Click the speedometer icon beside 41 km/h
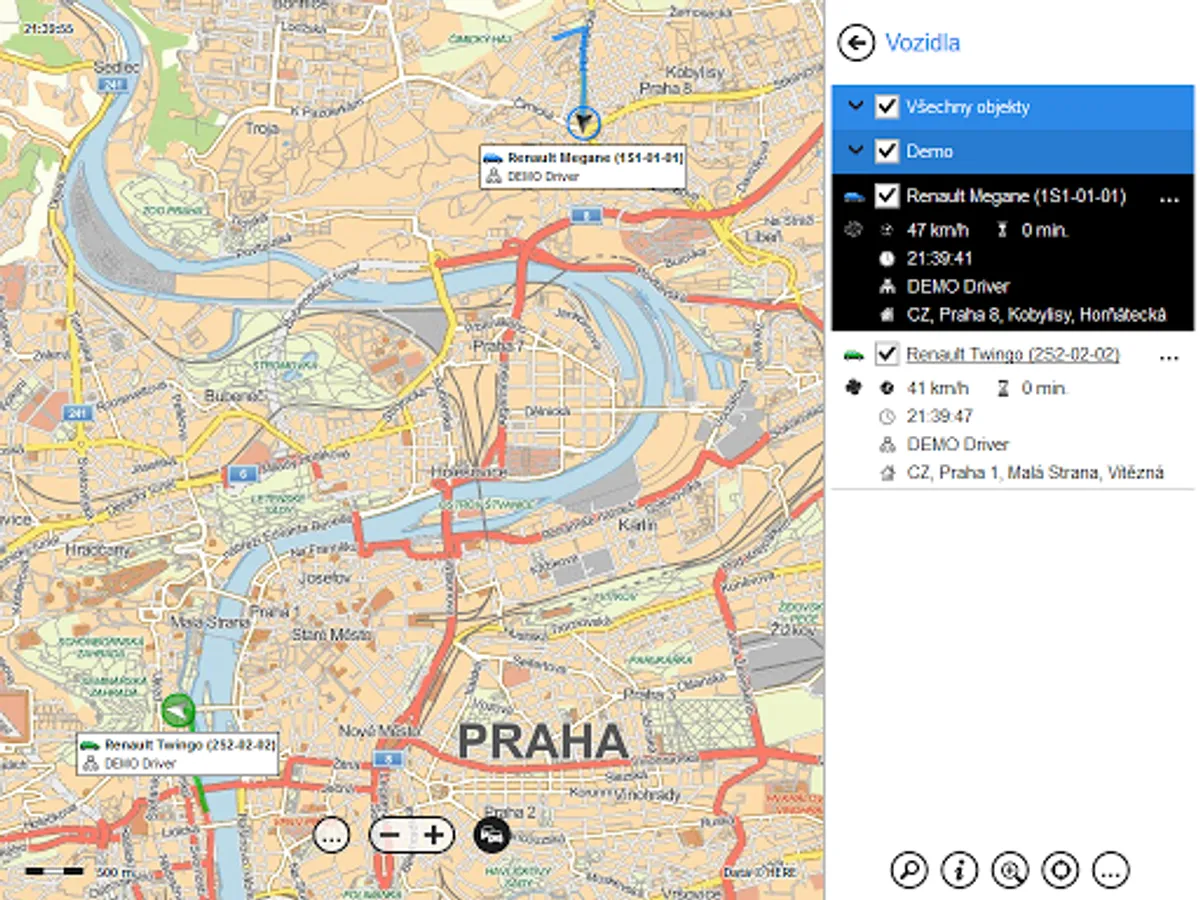1200x900 pixels. [886, 388]
